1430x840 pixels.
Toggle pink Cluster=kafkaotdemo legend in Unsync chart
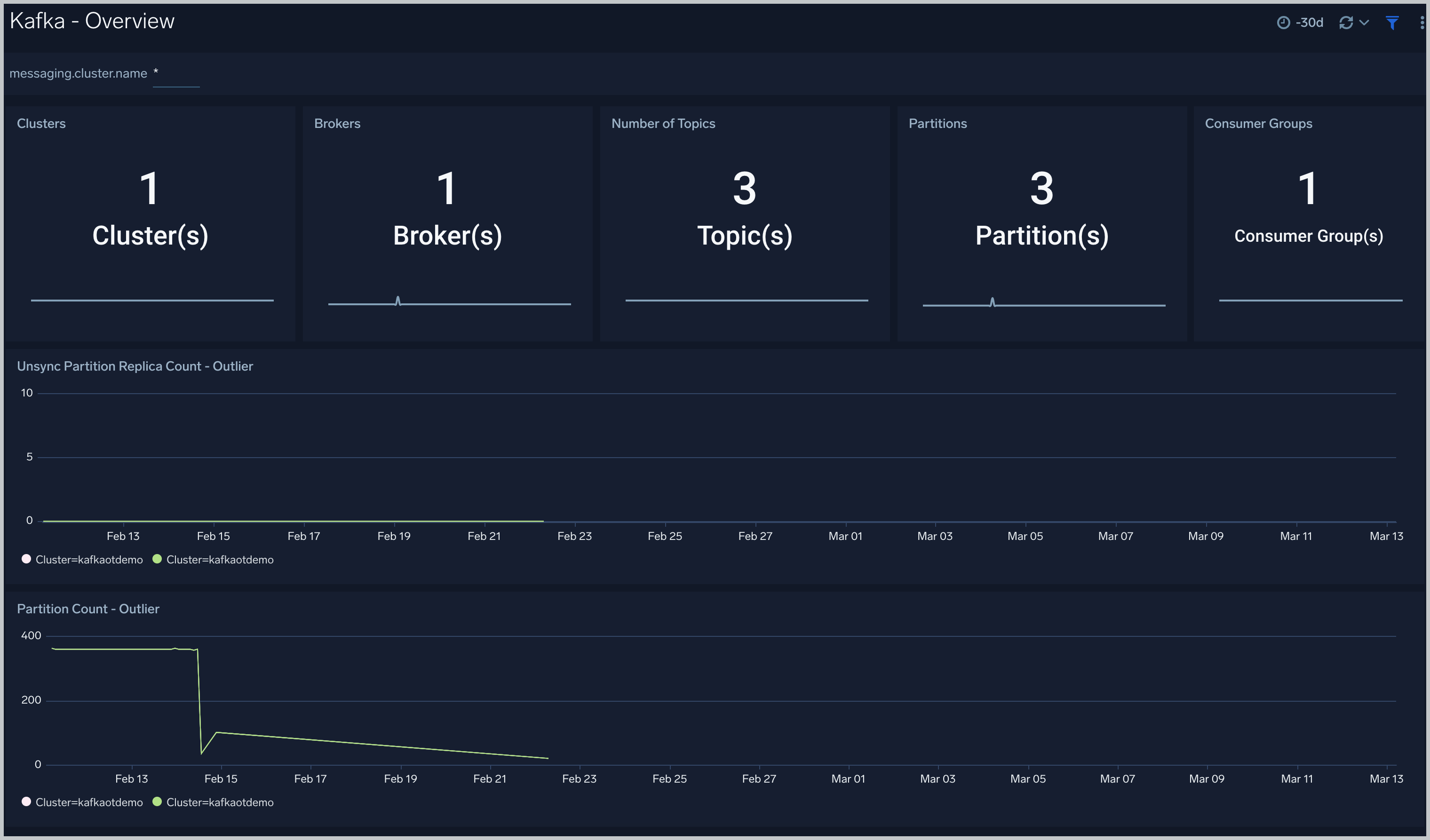coord(82,560)
